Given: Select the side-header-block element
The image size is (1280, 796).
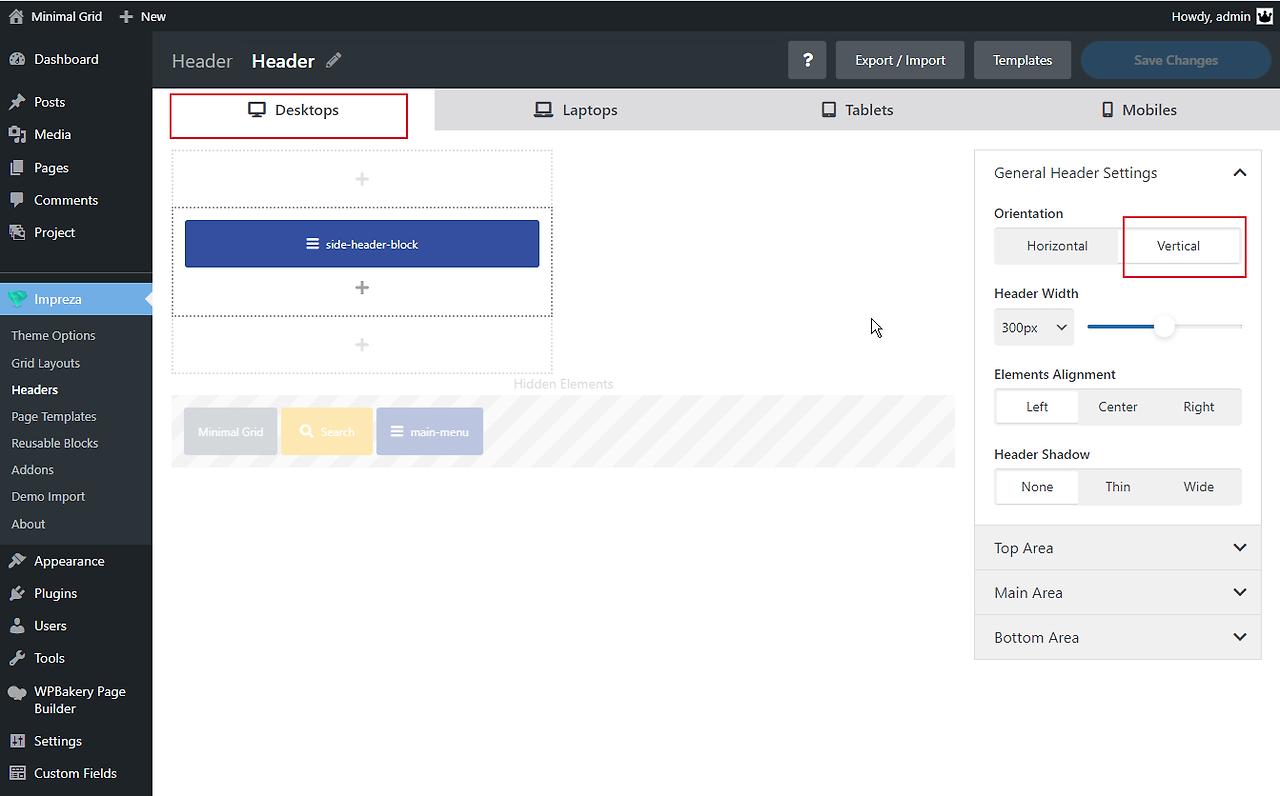Looking at the screenshot, I should coord(362,244).
